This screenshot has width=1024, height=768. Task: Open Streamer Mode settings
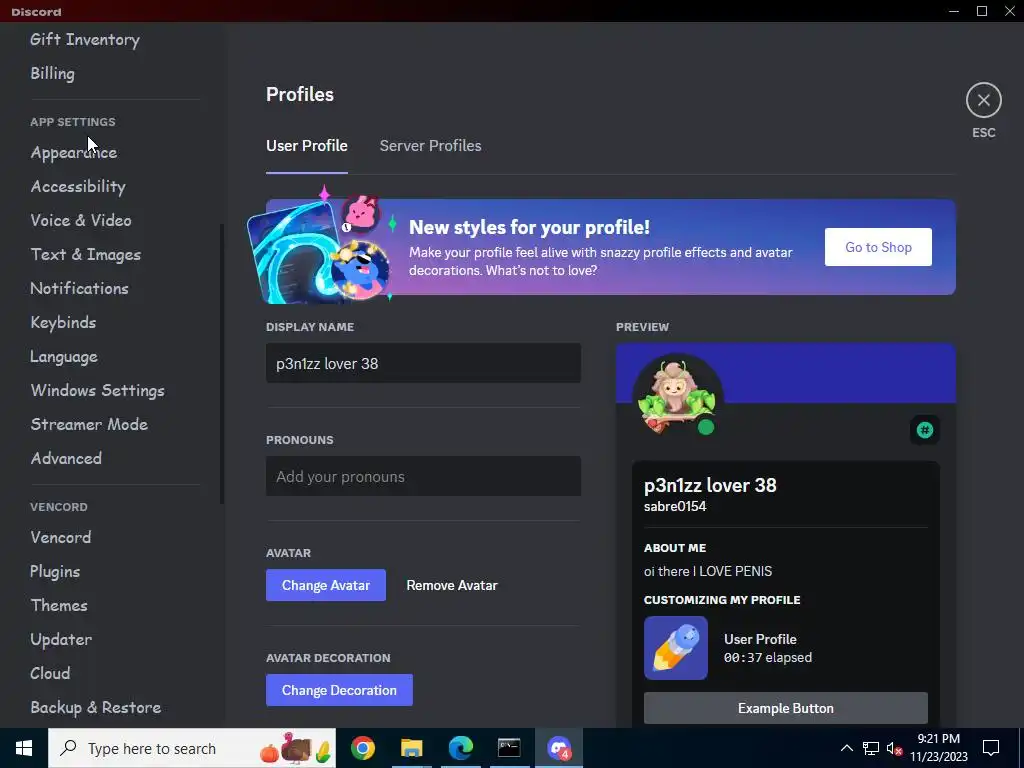tap(89, 424)
